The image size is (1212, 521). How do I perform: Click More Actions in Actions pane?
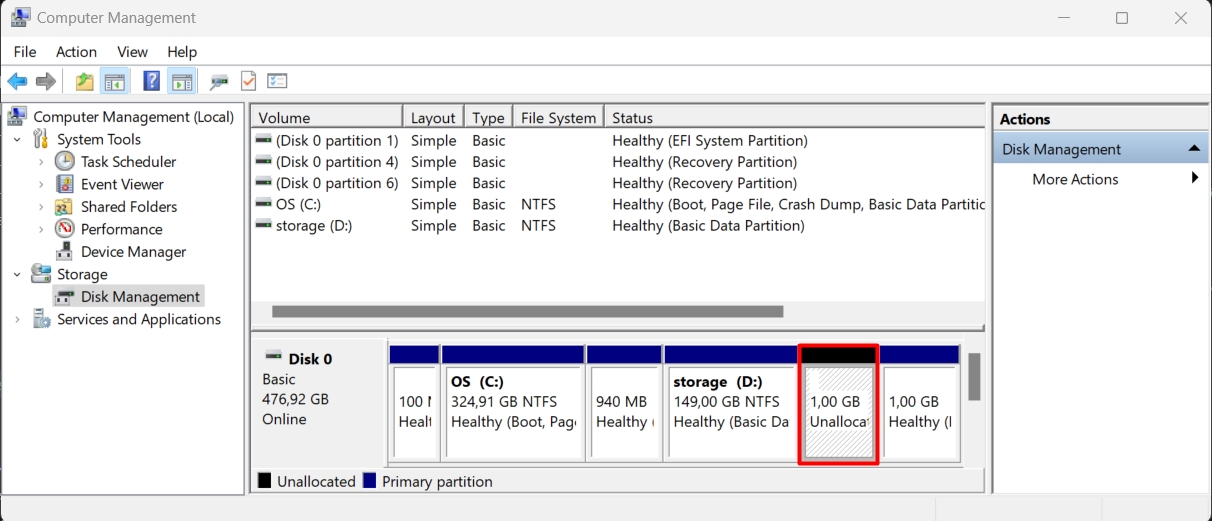[1075, 179]
